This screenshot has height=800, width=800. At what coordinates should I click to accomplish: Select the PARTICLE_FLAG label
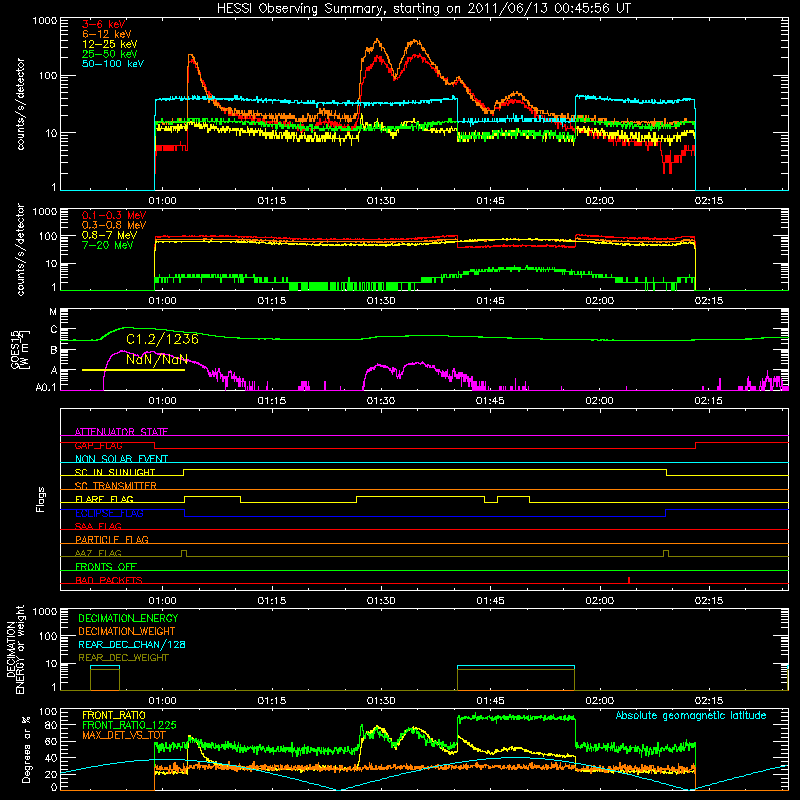point(112,539)
